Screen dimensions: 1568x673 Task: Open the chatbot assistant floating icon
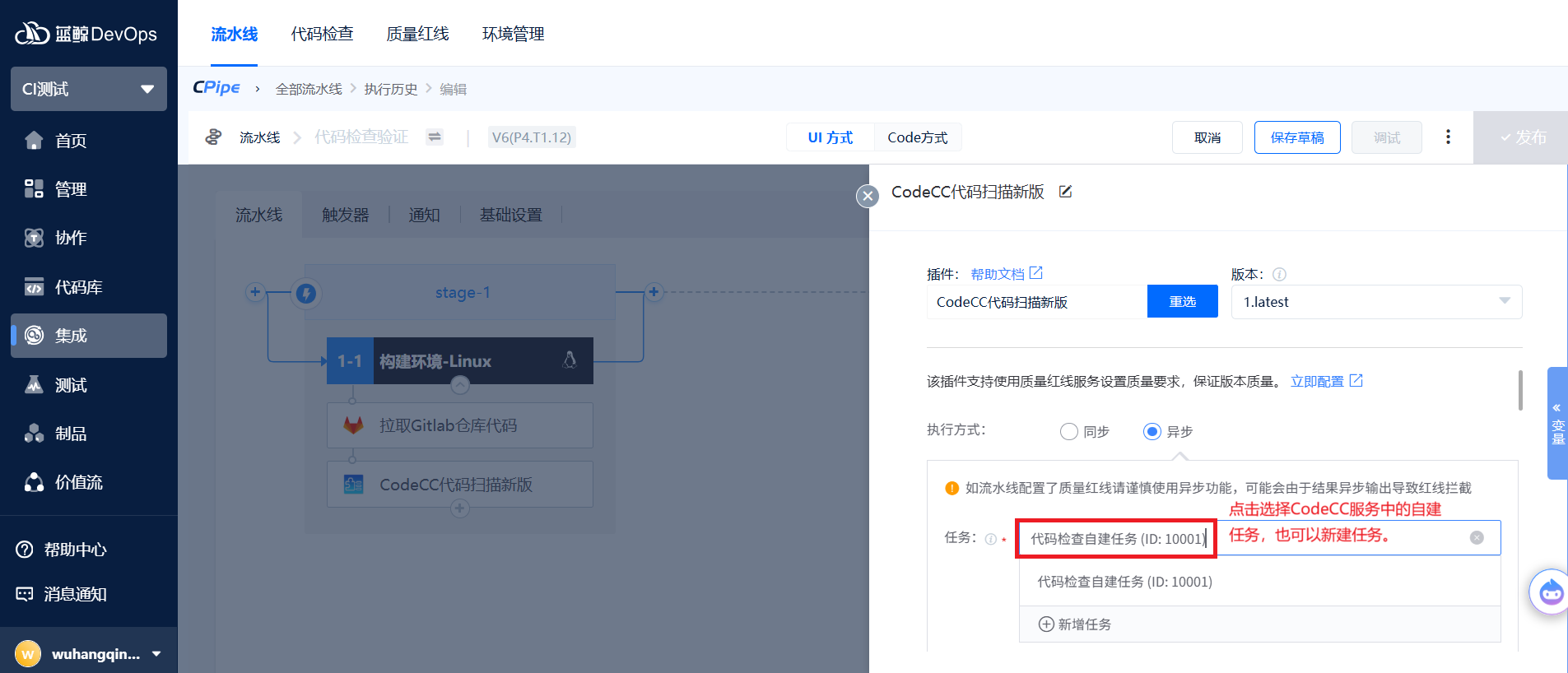coord(1550,591)
